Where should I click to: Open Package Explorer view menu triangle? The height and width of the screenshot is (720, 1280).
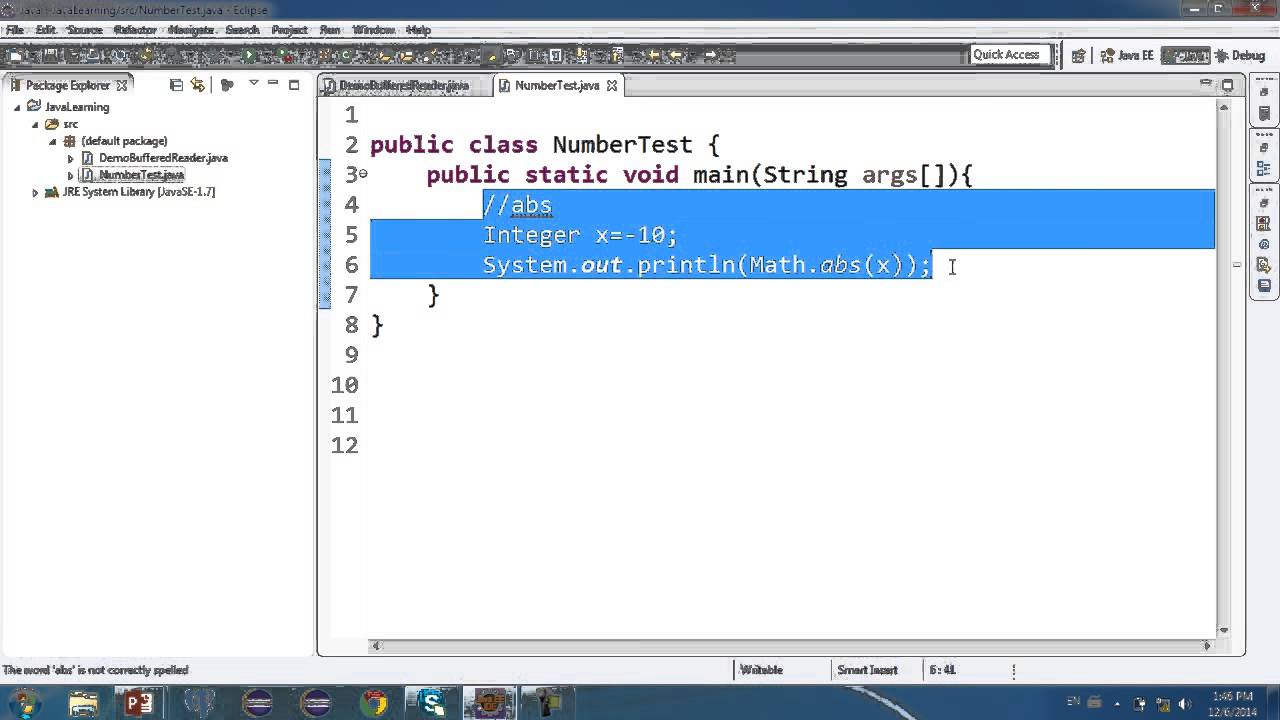click(253, 84)
